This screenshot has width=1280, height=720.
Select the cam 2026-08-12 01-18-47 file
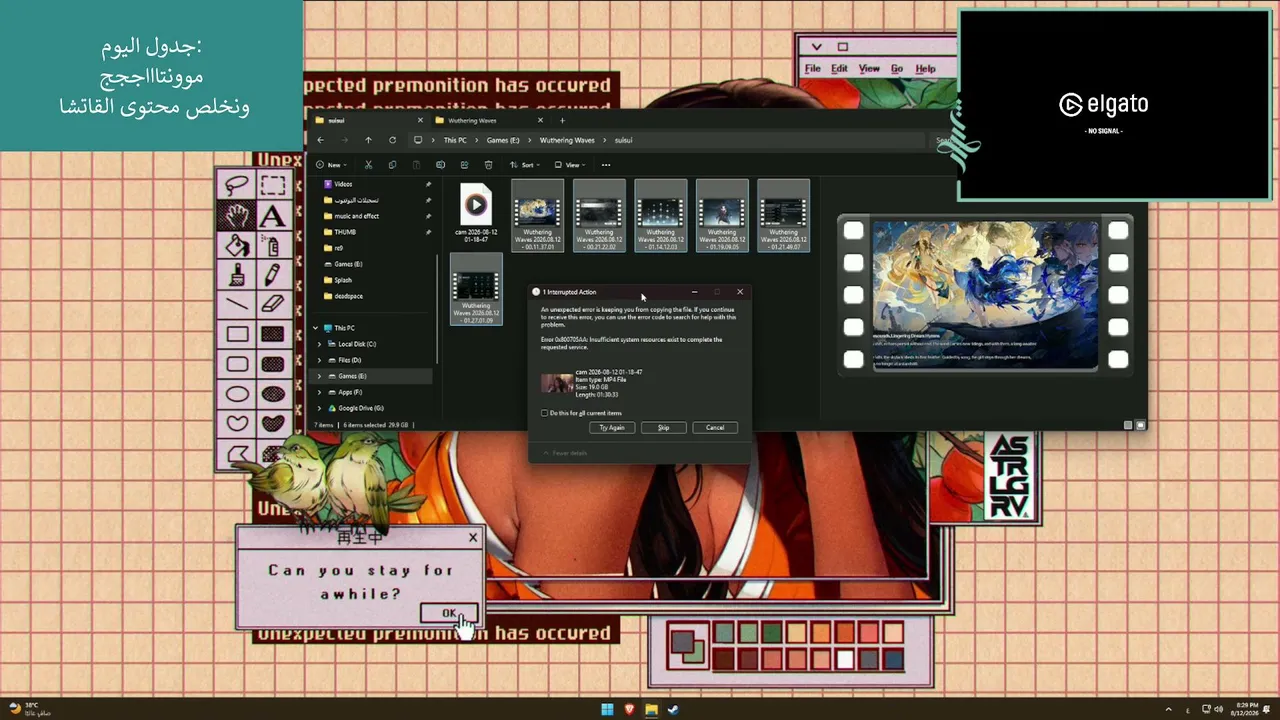tap(476, 214)
